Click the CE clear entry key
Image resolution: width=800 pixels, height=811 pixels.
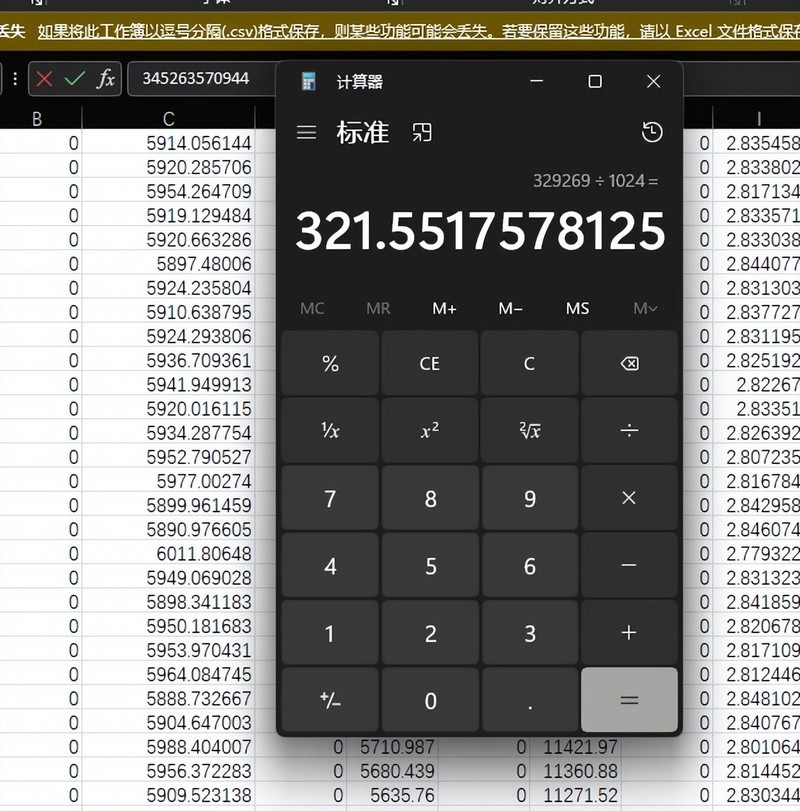tap(430, 364)
